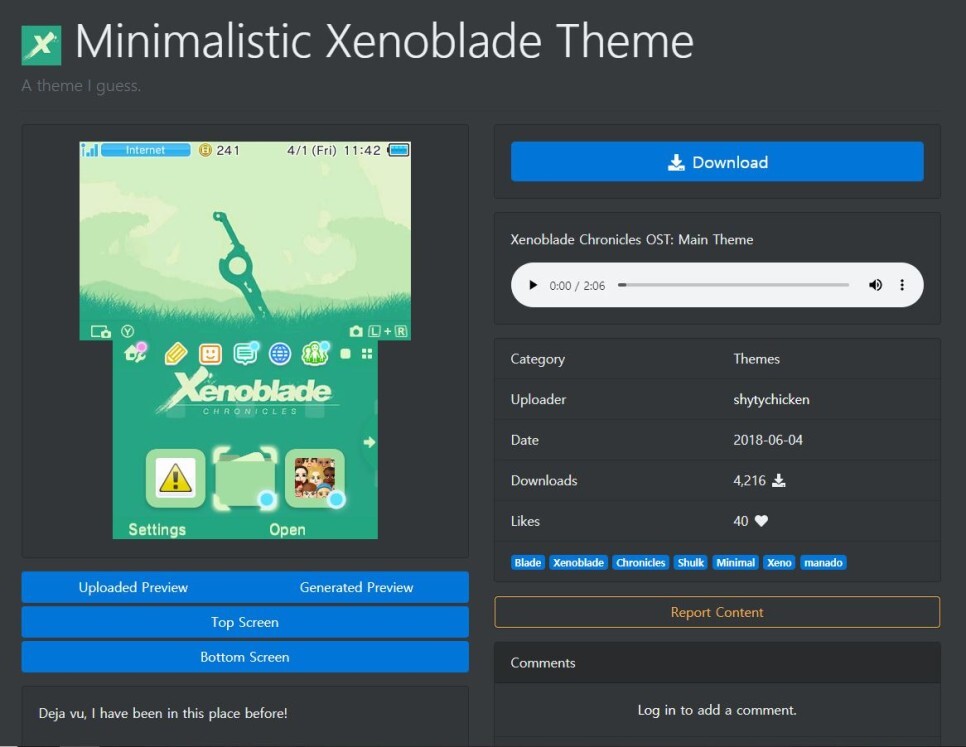This screenshot has width=966, height=747.
Task: Click the audio progress slider track
Action: coord(733,285)
